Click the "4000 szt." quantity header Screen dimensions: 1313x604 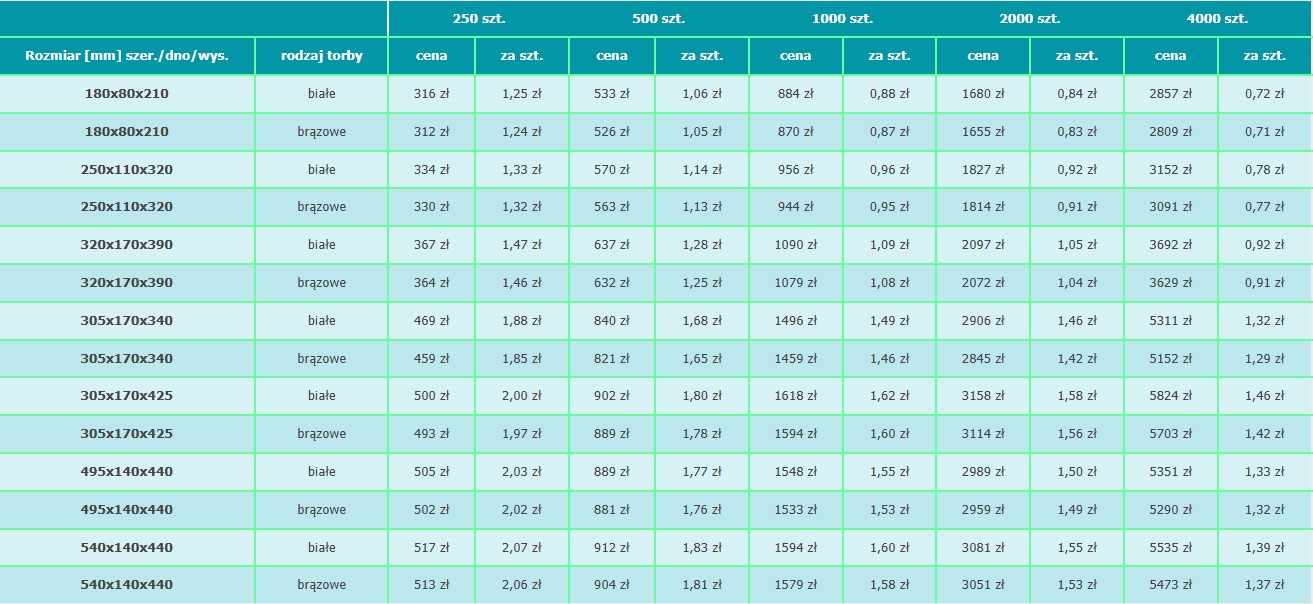[x=1220, y=19]
